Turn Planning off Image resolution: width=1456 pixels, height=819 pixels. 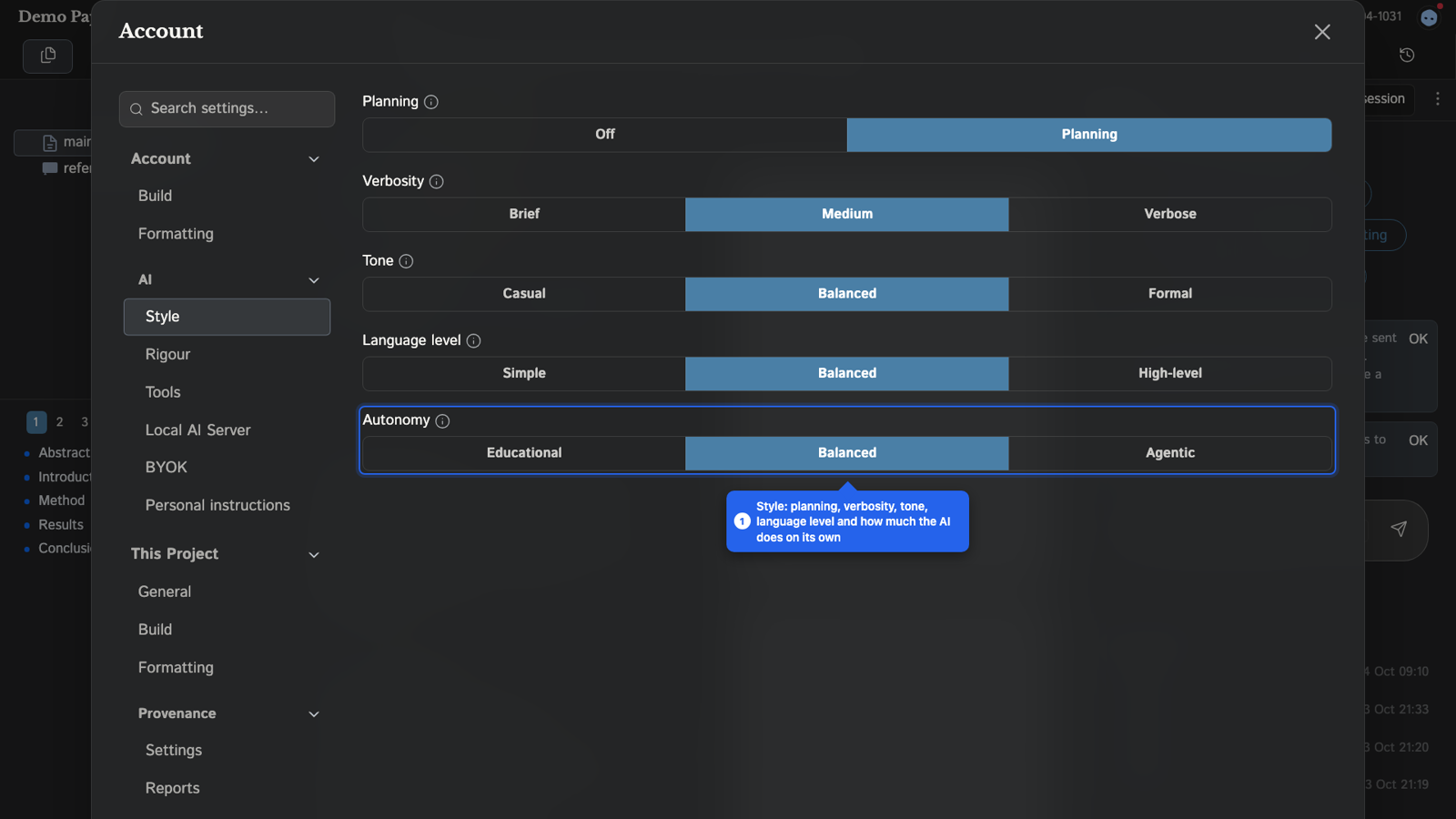(605, 135)
